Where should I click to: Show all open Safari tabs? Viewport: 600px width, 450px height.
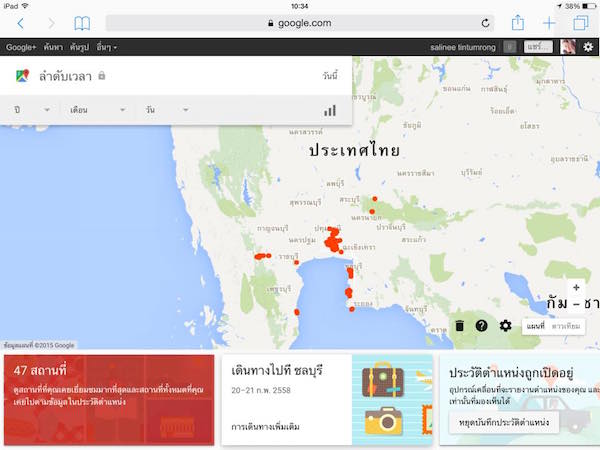pos(581,23)
